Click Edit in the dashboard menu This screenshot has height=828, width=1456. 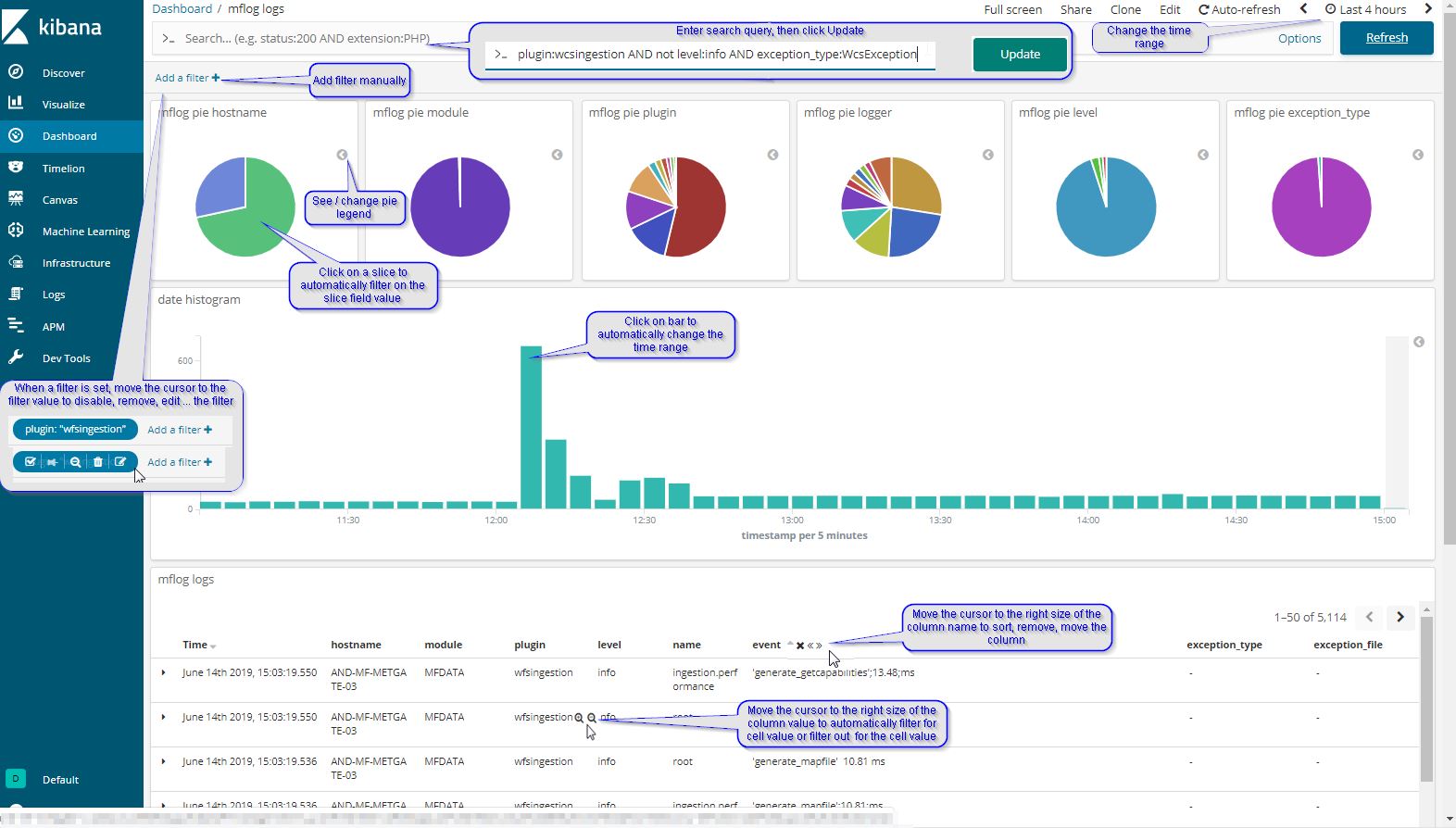1170,9
